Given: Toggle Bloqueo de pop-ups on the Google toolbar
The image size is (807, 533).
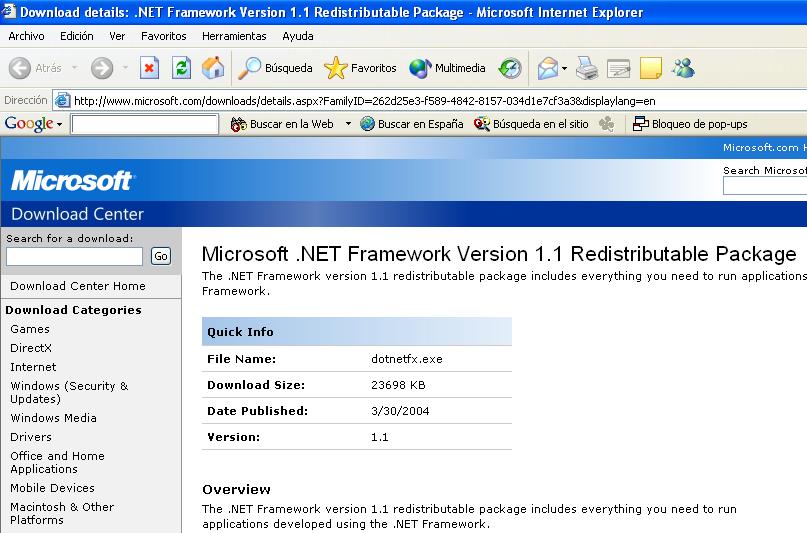Looking at the screenshot, I should (x=690, y=124).
